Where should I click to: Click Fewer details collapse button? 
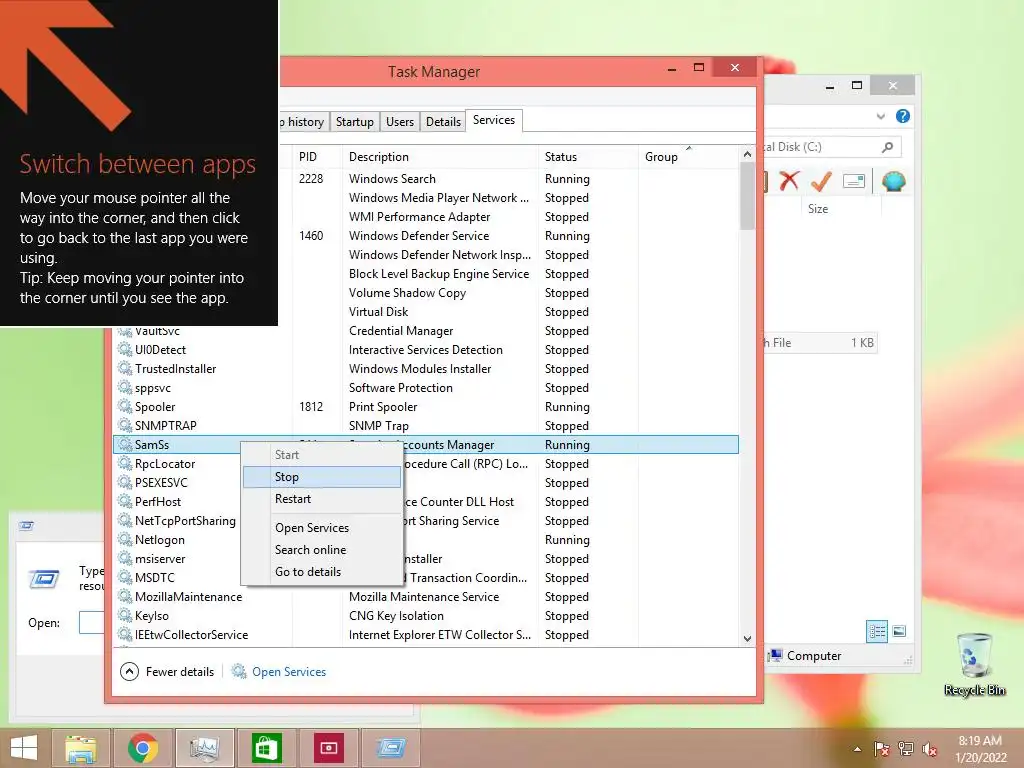point(167,671)
